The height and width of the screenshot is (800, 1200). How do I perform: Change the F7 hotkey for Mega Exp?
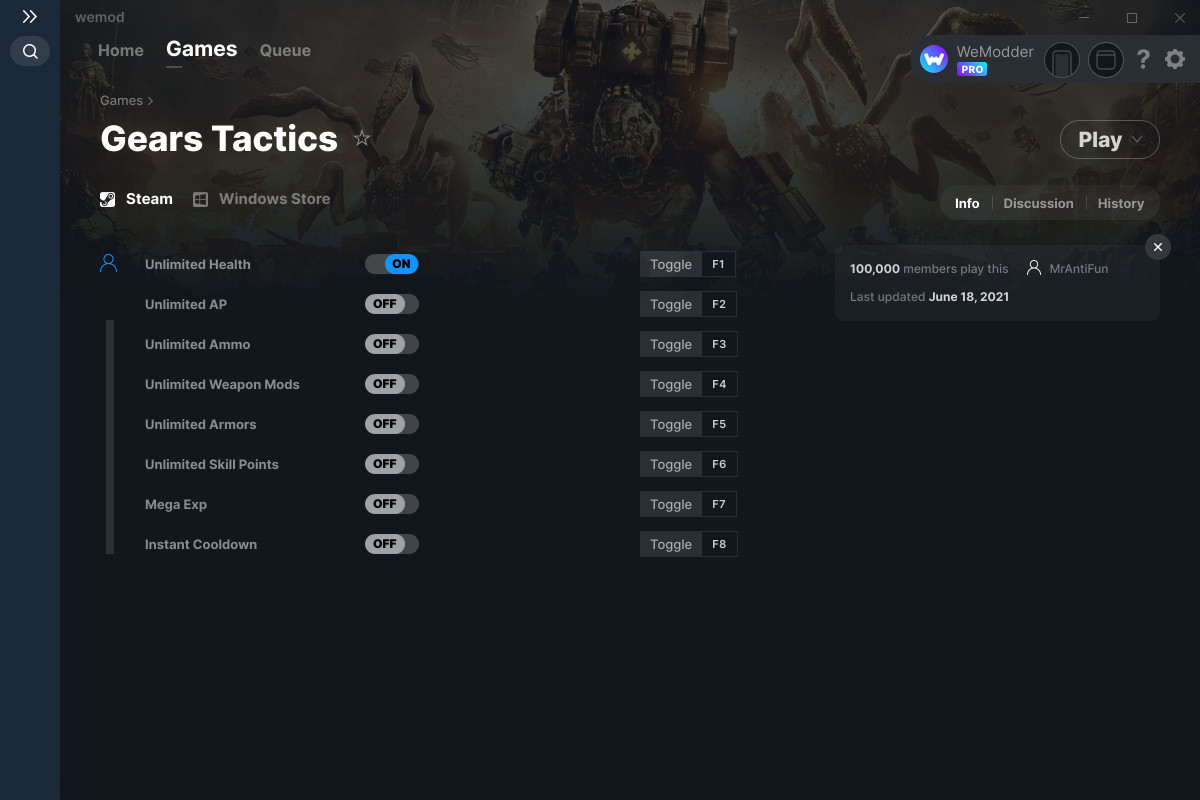coord(719,504)
